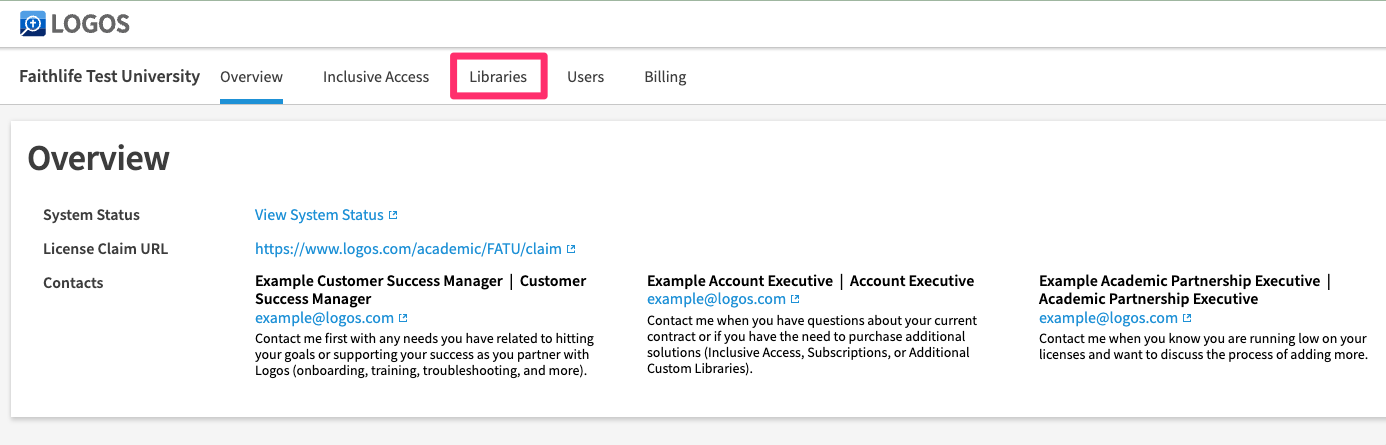Click the License Claim URL label
The height and width of the screenshot is (445, 1386).
pyautogui.click(x=105, y=249)
